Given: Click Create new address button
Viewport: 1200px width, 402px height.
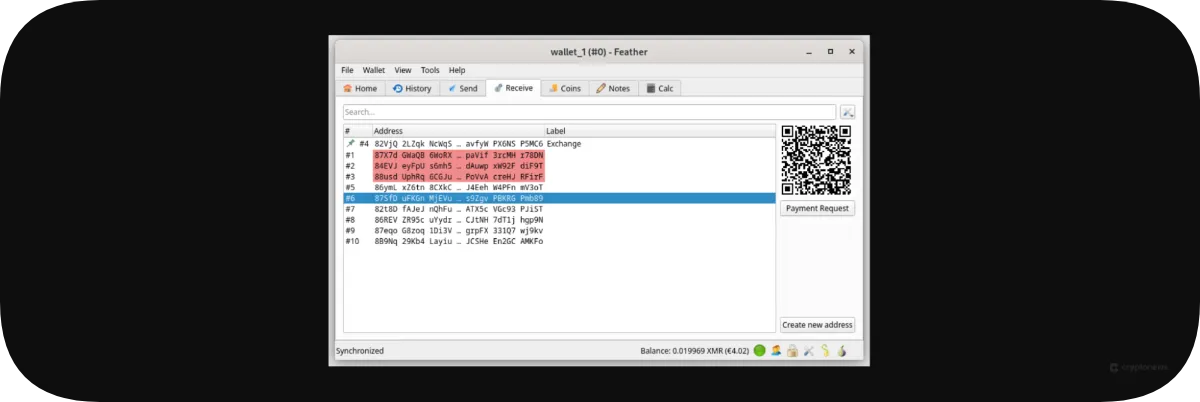Looking at the screenshot, I should (x=817, y=325).
